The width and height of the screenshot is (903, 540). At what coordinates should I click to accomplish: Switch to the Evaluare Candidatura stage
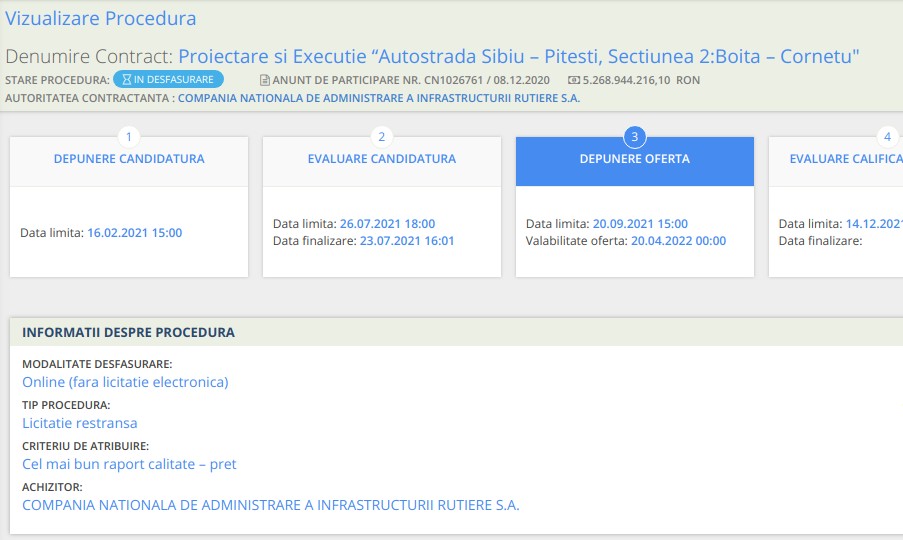382,159
